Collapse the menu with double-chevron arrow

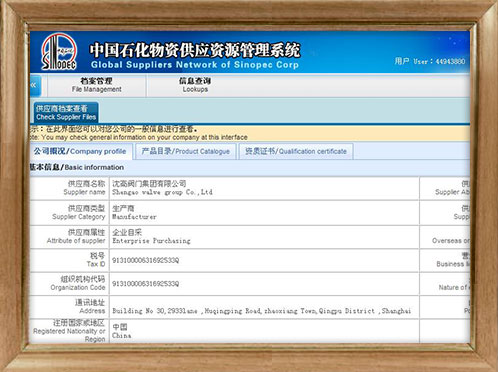(35, 86)
